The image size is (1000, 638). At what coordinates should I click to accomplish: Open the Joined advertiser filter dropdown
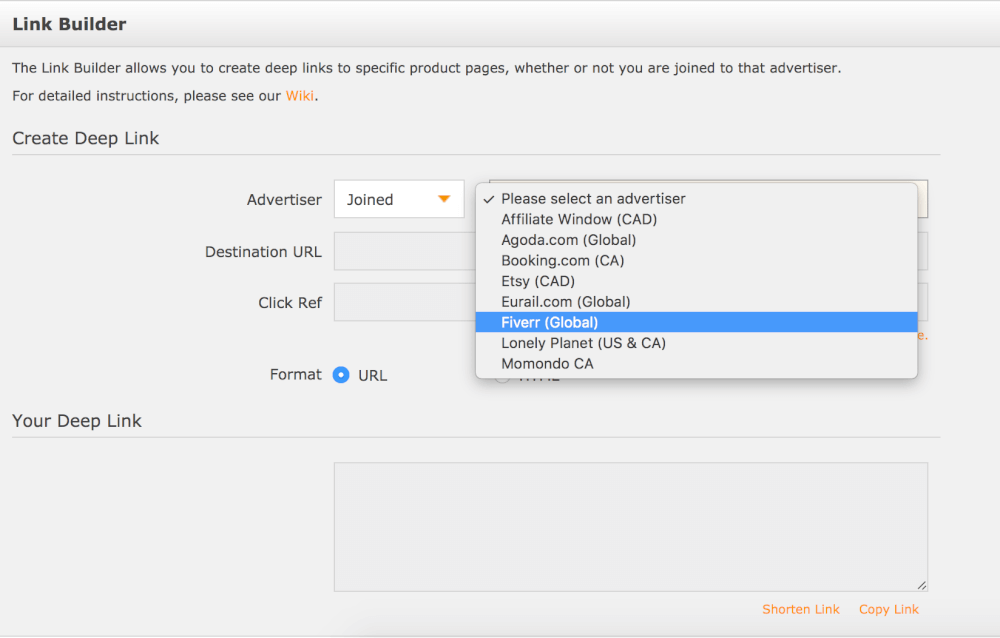coord(399,199)
